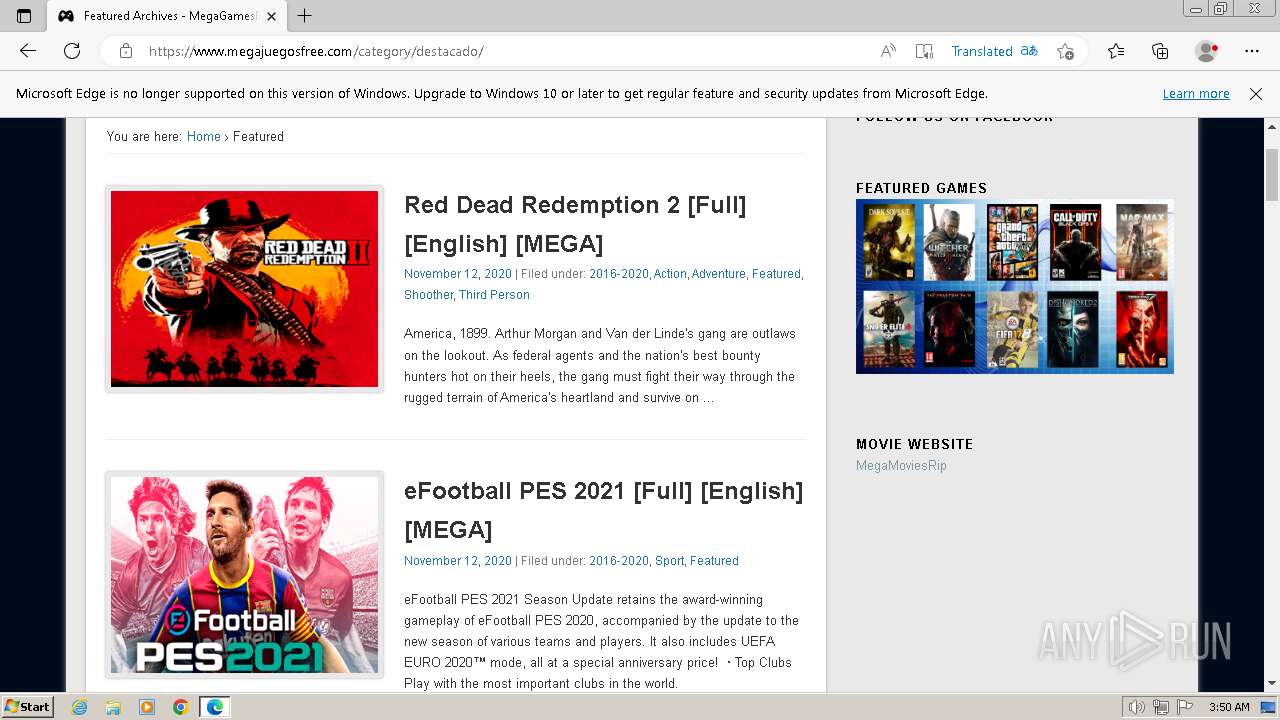Add this page to favorites
This screenshot has width=1280, height=720.
pos(1065,51)
